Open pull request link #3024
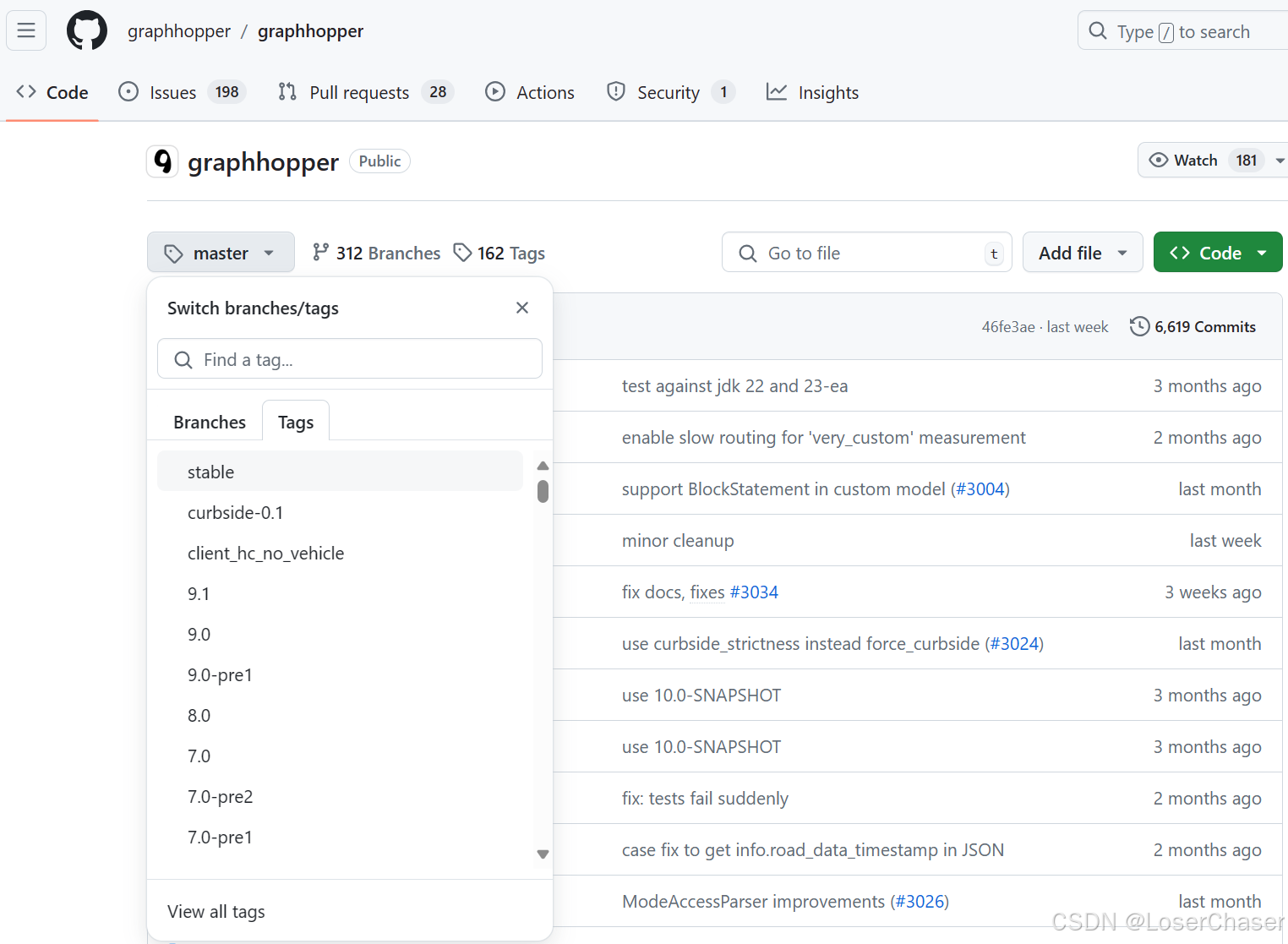 pyautogui.click(x=1014, y=644)
